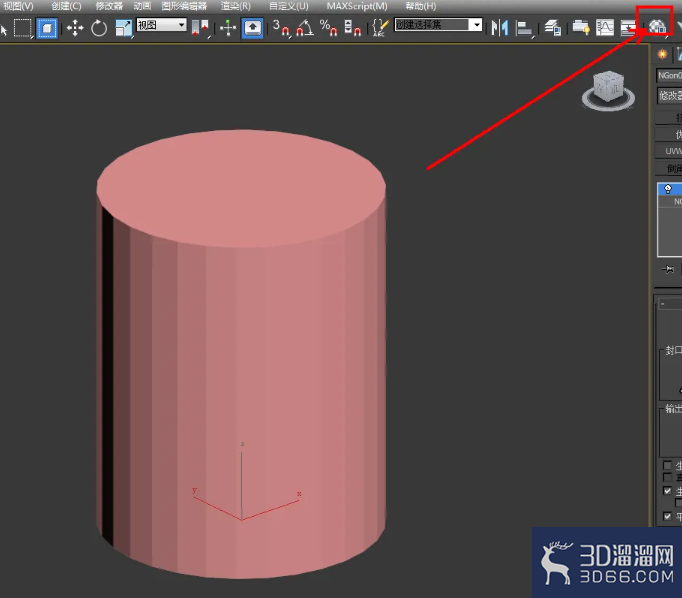Activate the Select and Move tool
The image size is (682, 598).
(75, 28)
